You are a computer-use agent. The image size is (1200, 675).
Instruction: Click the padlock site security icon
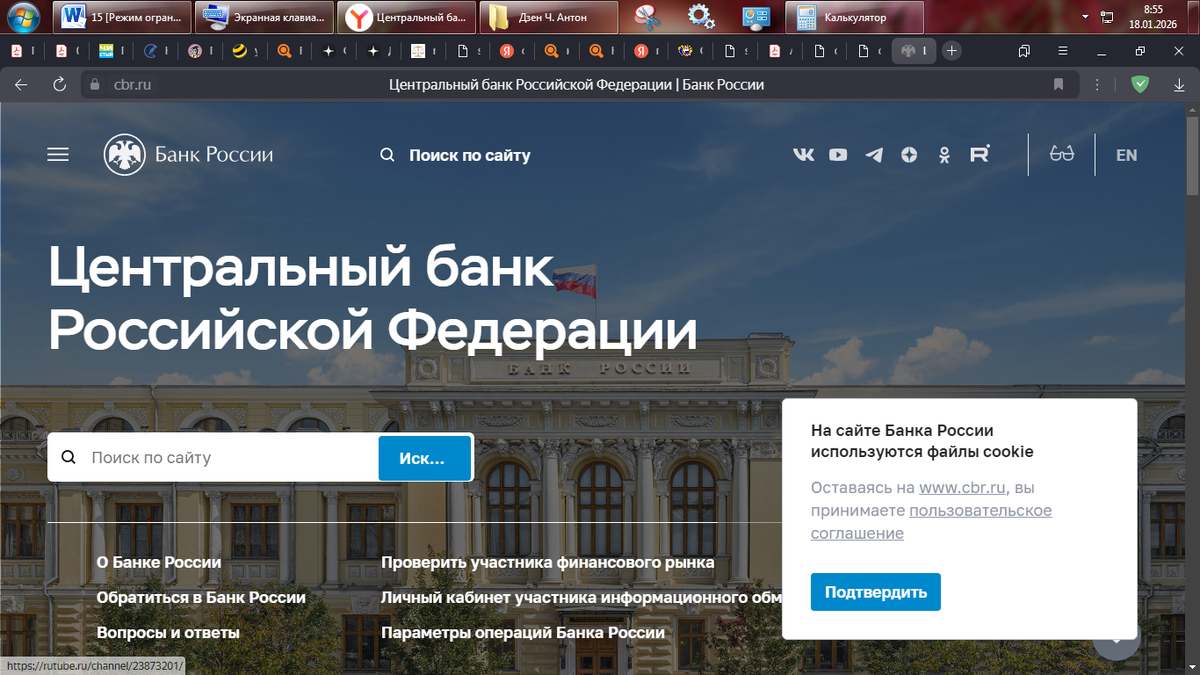(x=96, y=85)
